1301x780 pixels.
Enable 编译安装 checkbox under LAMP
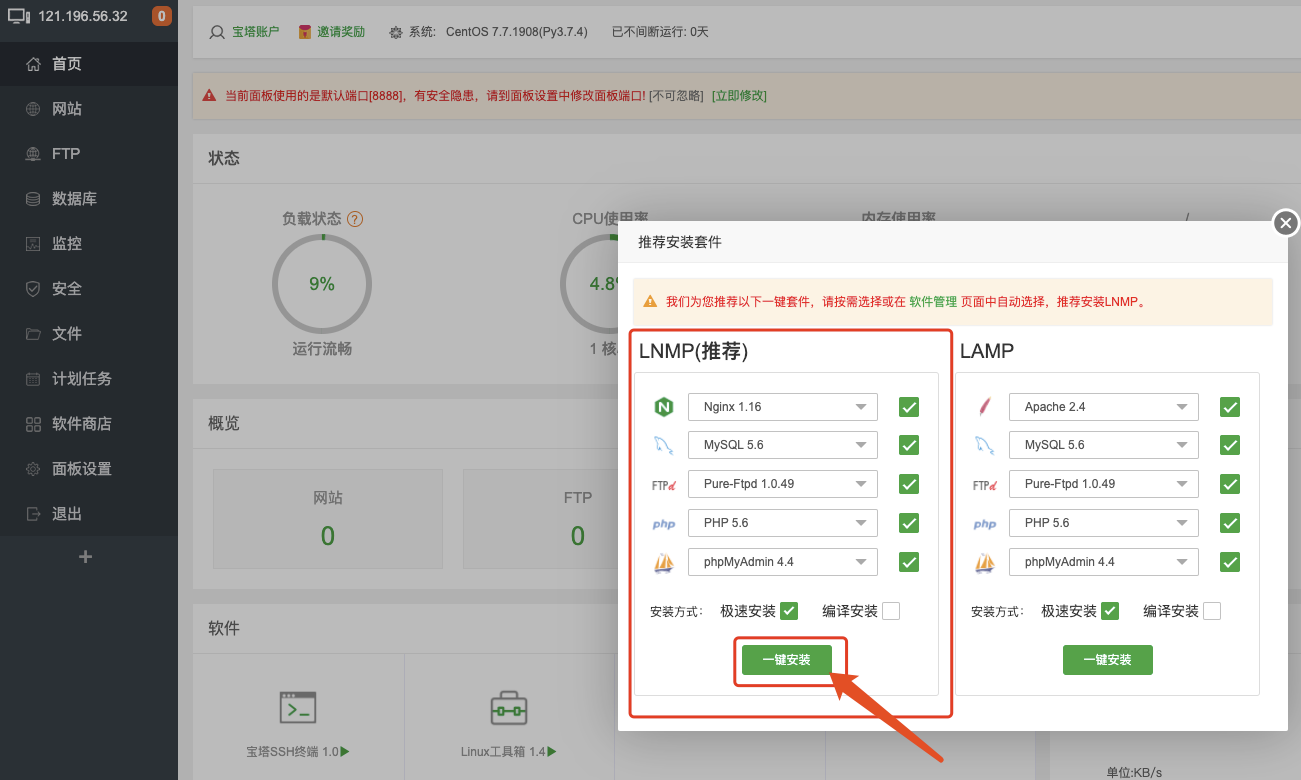[1212, 611]
